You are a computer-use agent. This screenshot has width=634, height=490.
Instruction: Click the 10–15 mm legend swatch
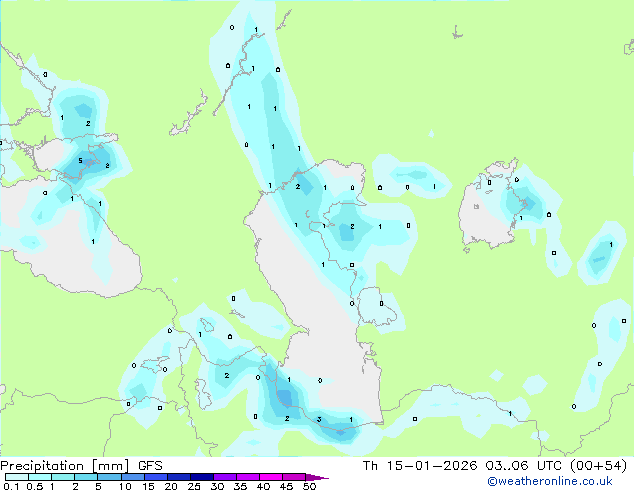click(x=132, y=477)
